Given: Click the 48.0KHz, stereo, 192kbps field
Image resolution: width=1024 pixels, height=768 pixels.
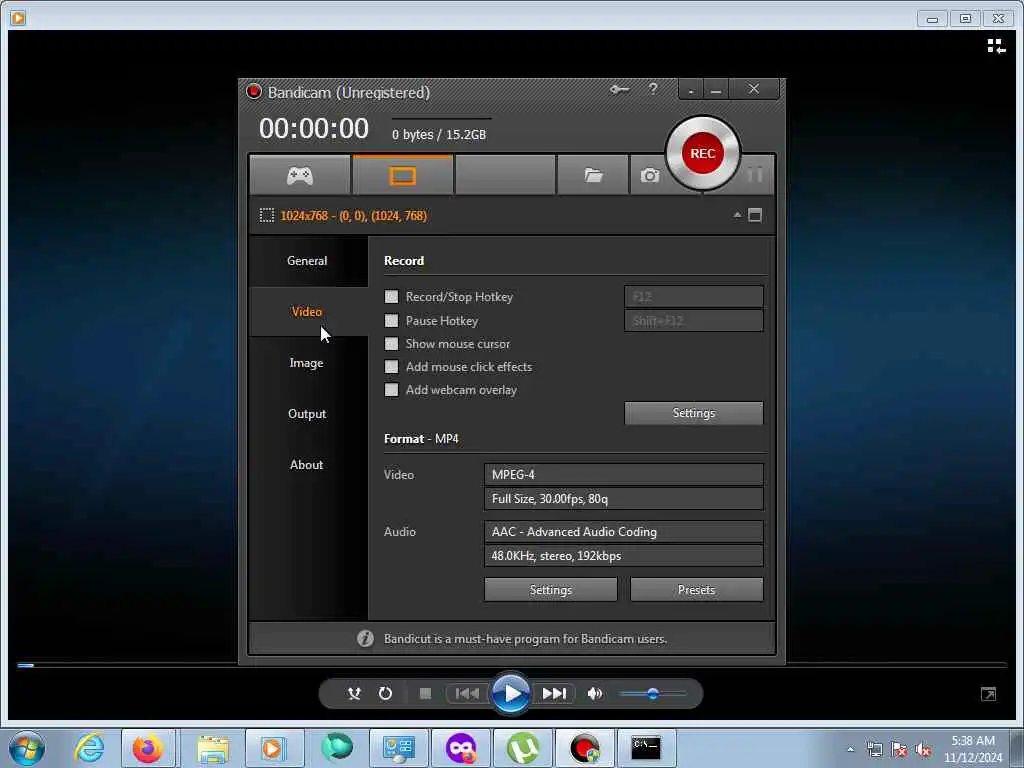Looking at the screenshot, I should [x=624, y=556].
